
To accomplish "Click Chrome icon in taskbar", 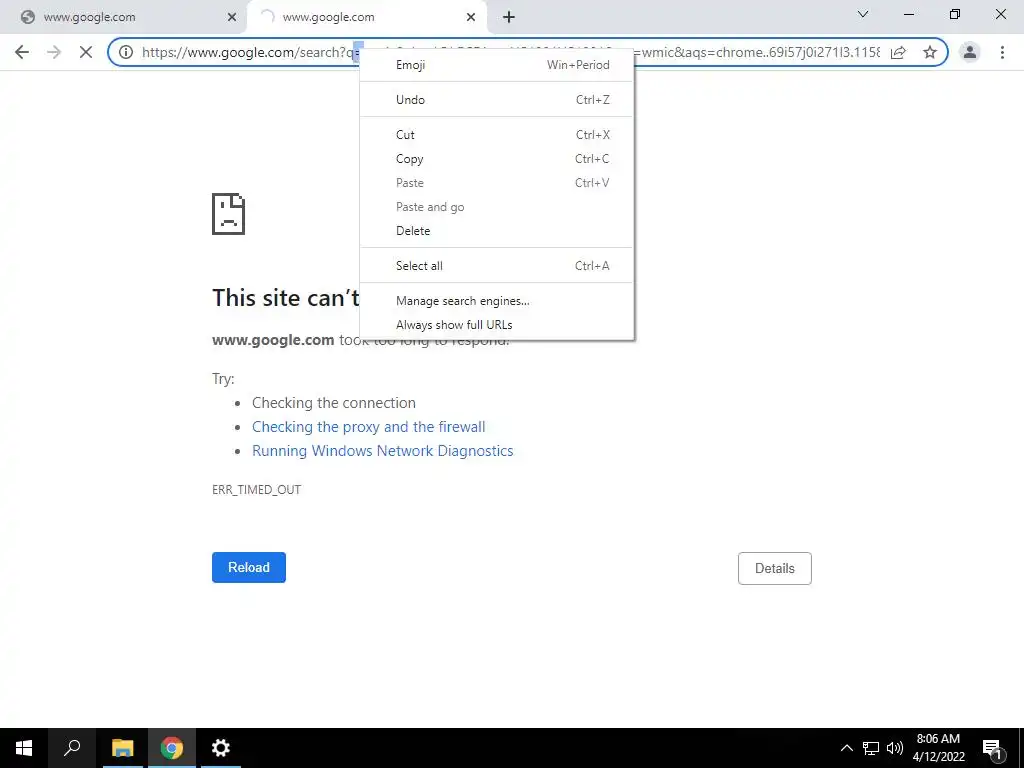I will [172, 748].
